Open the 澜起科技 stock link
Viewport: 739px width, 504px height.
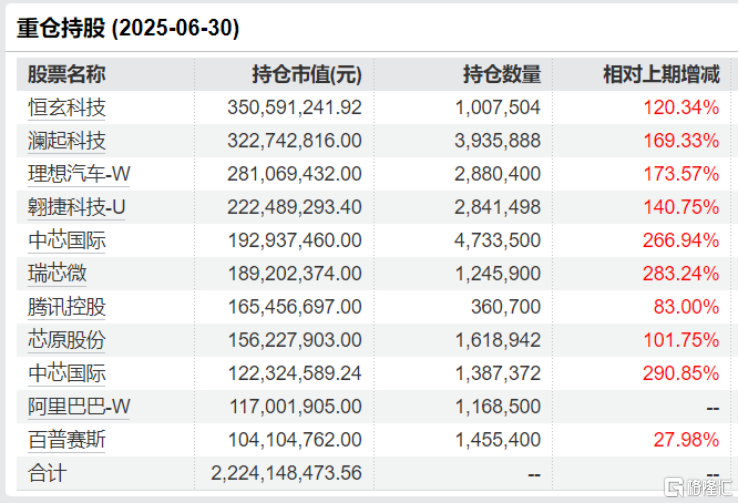67,140
